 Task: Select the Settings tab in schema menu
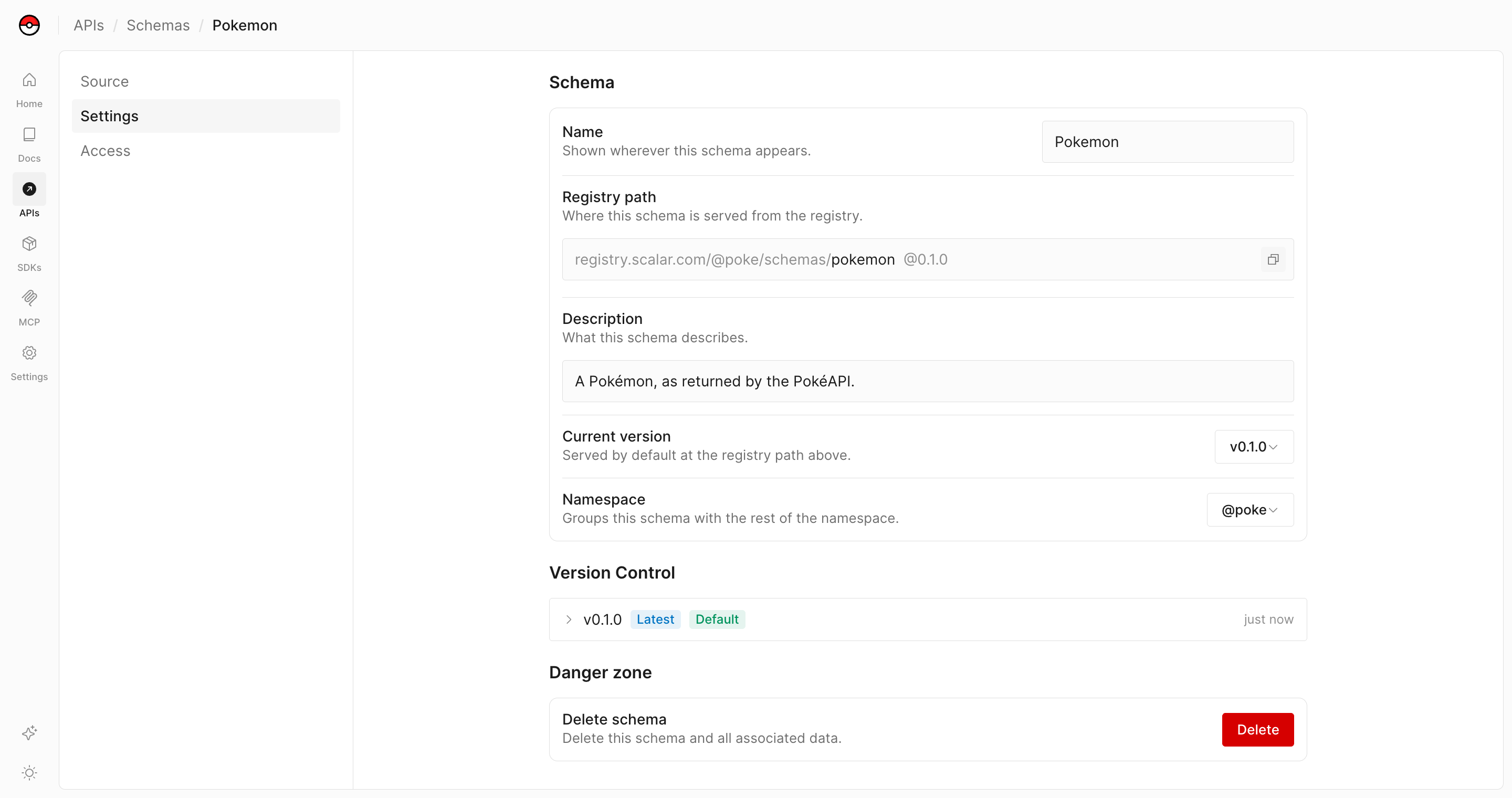[x=205, y=115]
